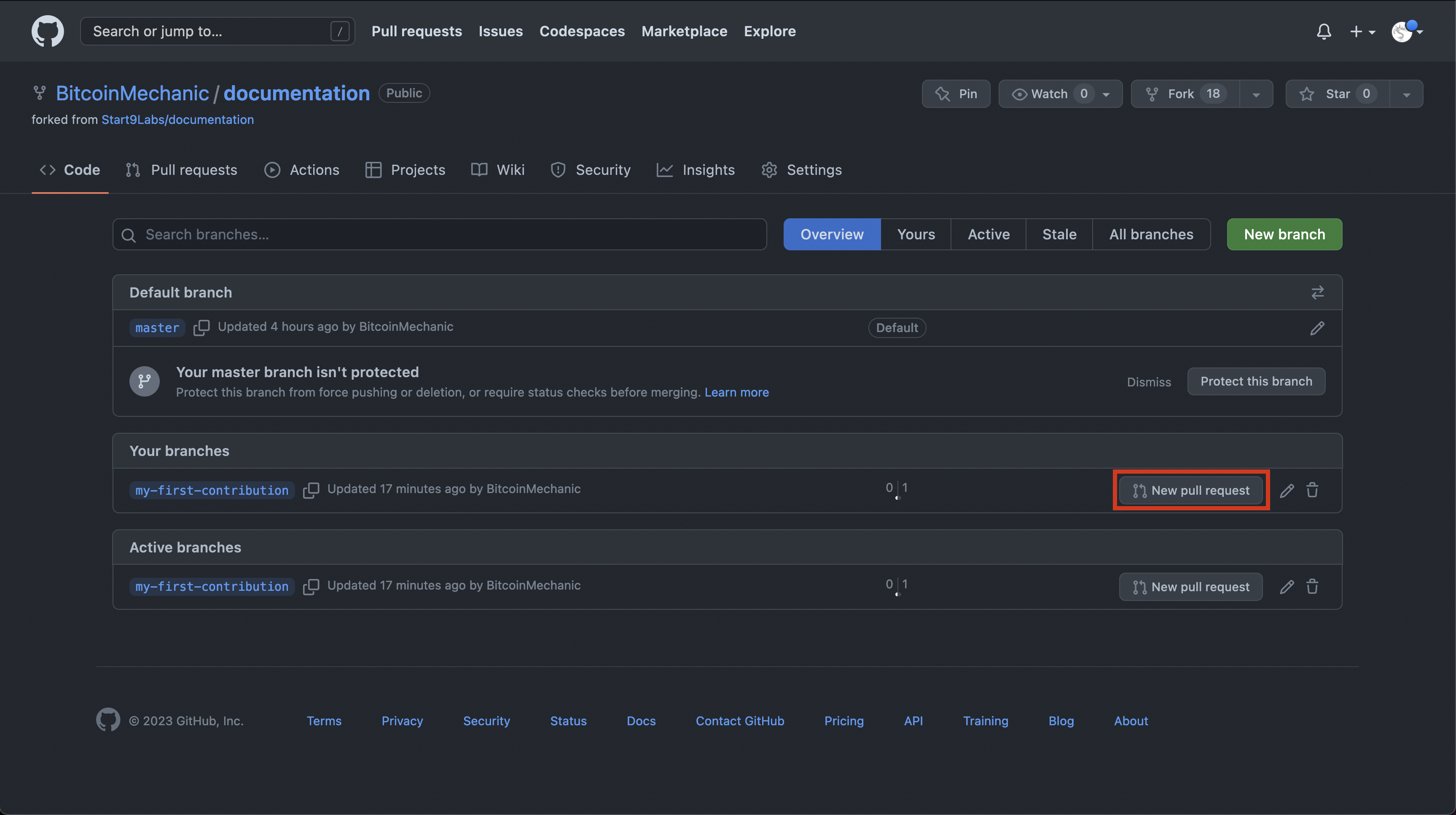The height and width of the screenshot is (815, 1456).
Task: Copy my-first-contribution name under Your branches
Action: (311, 490)
